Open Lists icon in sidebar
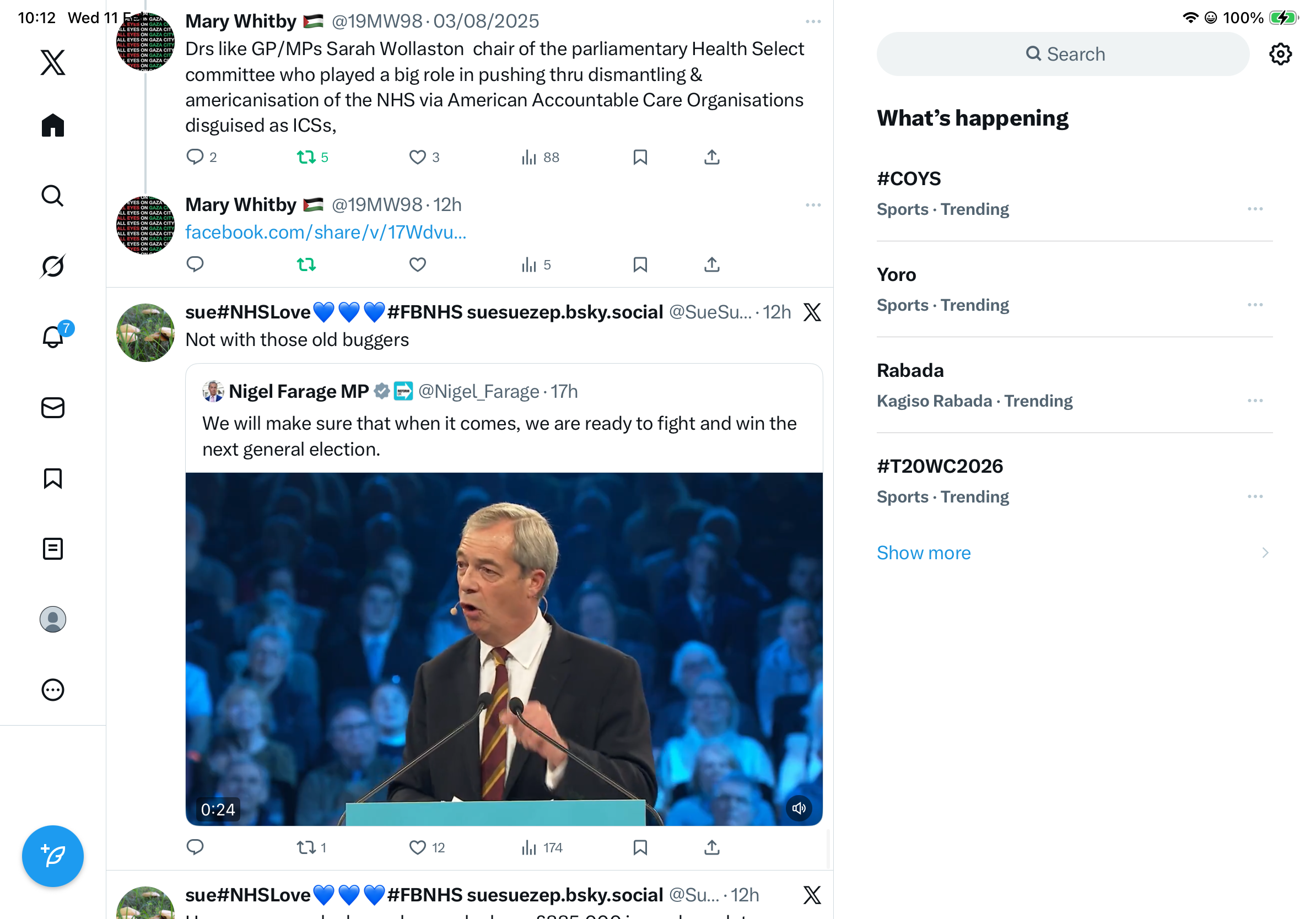This screenshot has width=1316, height=919. (x=53, y=549)
